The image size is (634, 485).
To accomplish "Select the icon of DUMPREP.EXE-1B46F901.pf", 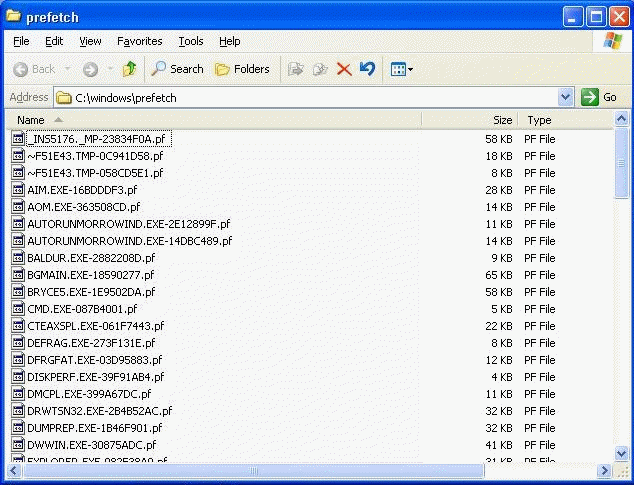I will (x=18, y=428).
